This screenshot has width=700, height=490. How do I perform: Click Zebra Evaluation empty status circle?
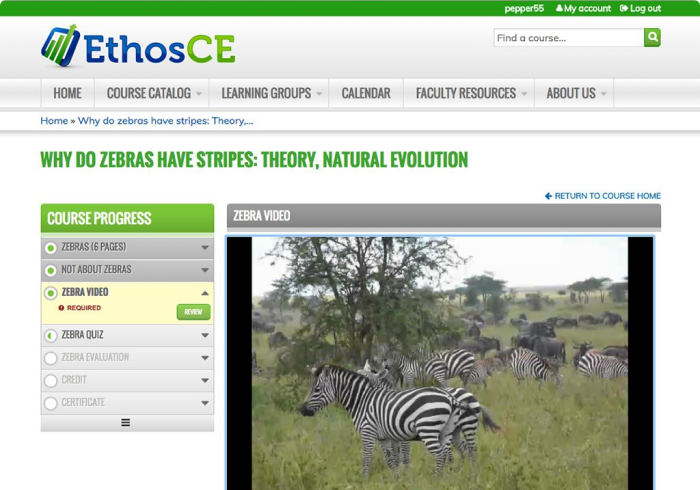51,358
